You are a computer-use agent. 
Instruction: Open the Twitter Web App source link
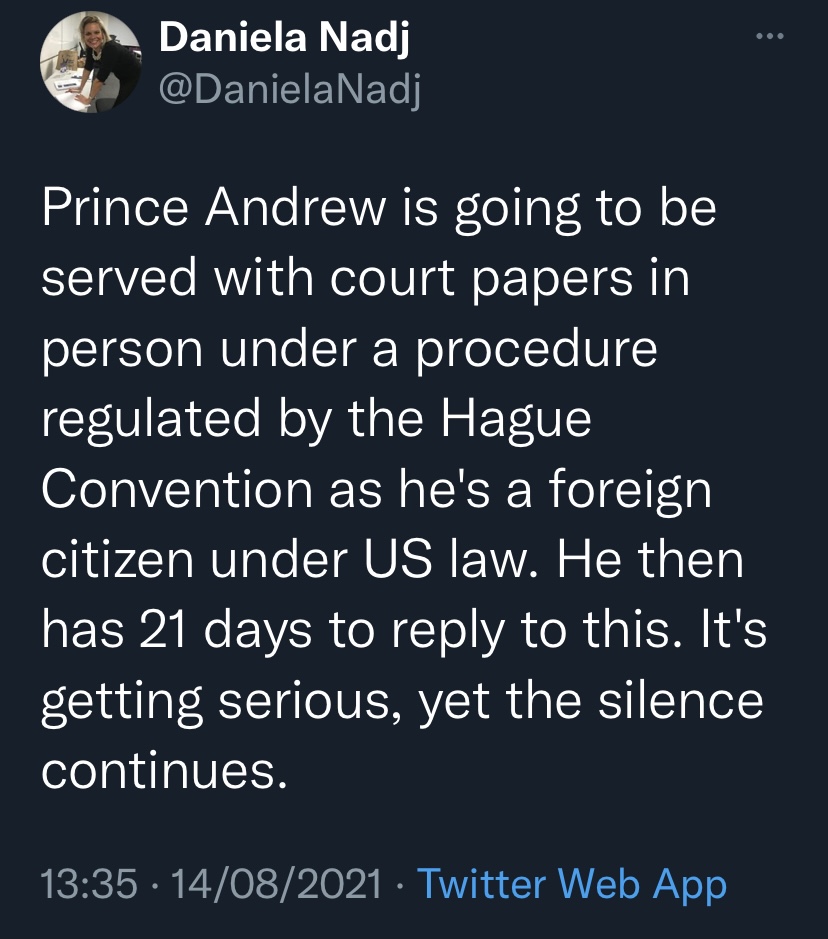coord(572,884)
